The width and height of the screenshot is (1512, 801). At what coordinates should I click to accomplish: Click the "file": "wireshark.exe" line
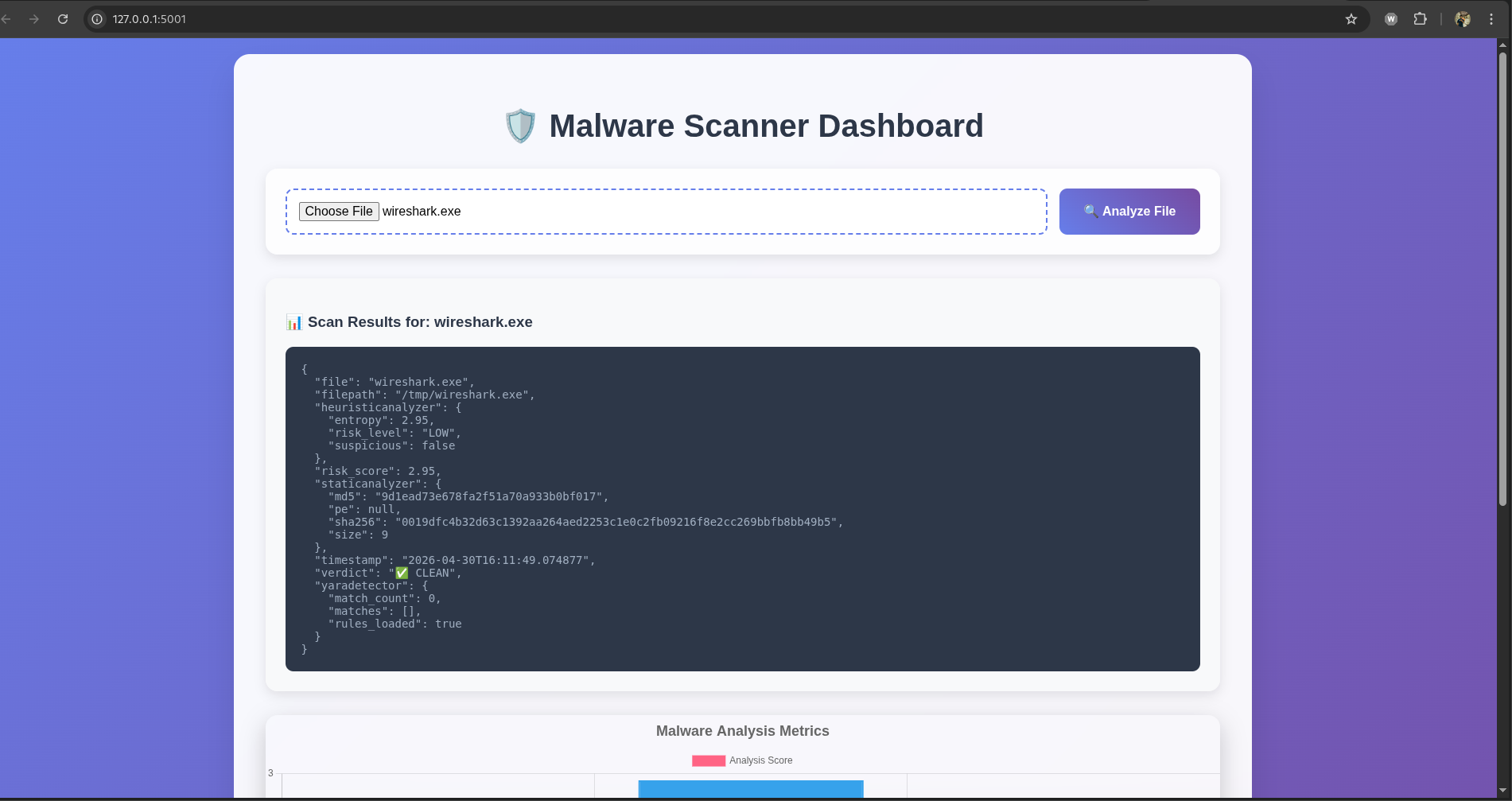pos(395,382)
